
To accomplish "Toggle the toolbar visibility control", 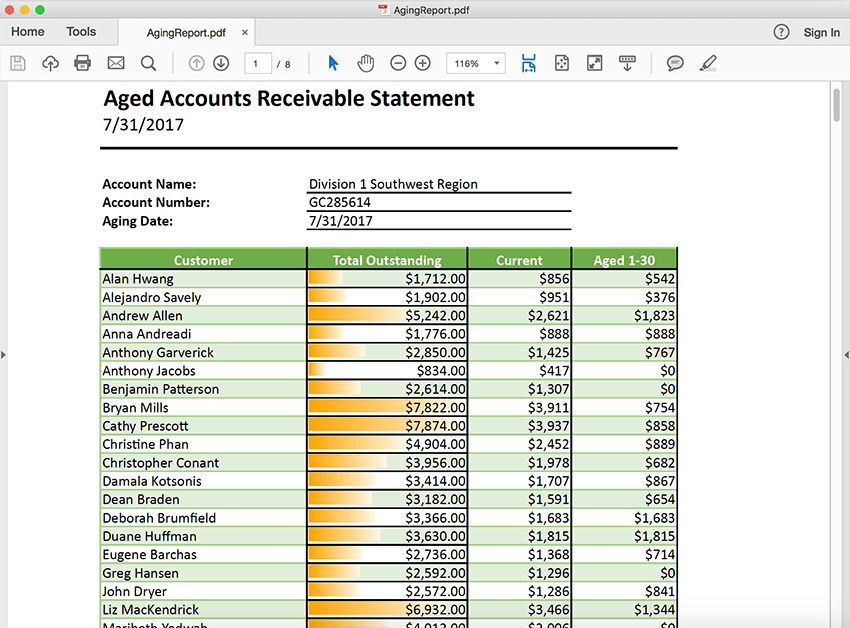I will tap(628, 62).
